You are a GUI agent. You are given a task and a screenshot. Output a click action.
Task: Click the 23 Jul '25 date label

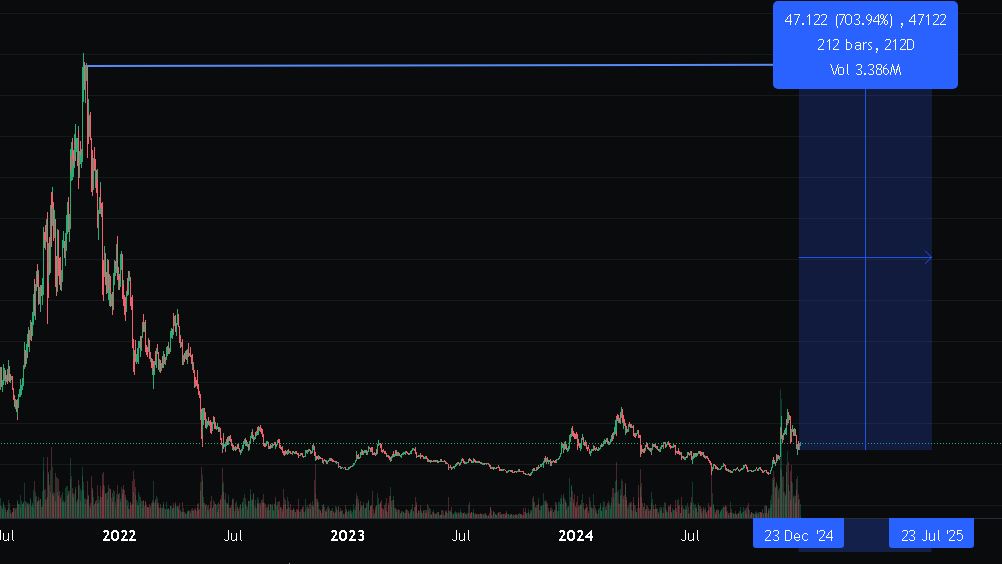click(x=931, y=535)
